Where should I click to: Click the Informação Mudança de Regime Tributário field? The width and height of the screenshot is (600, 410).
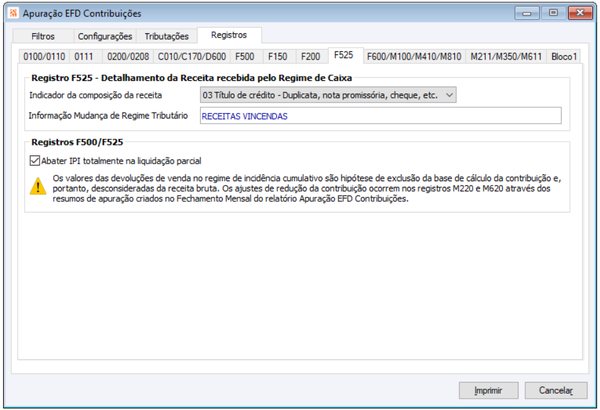coord(381,116)
